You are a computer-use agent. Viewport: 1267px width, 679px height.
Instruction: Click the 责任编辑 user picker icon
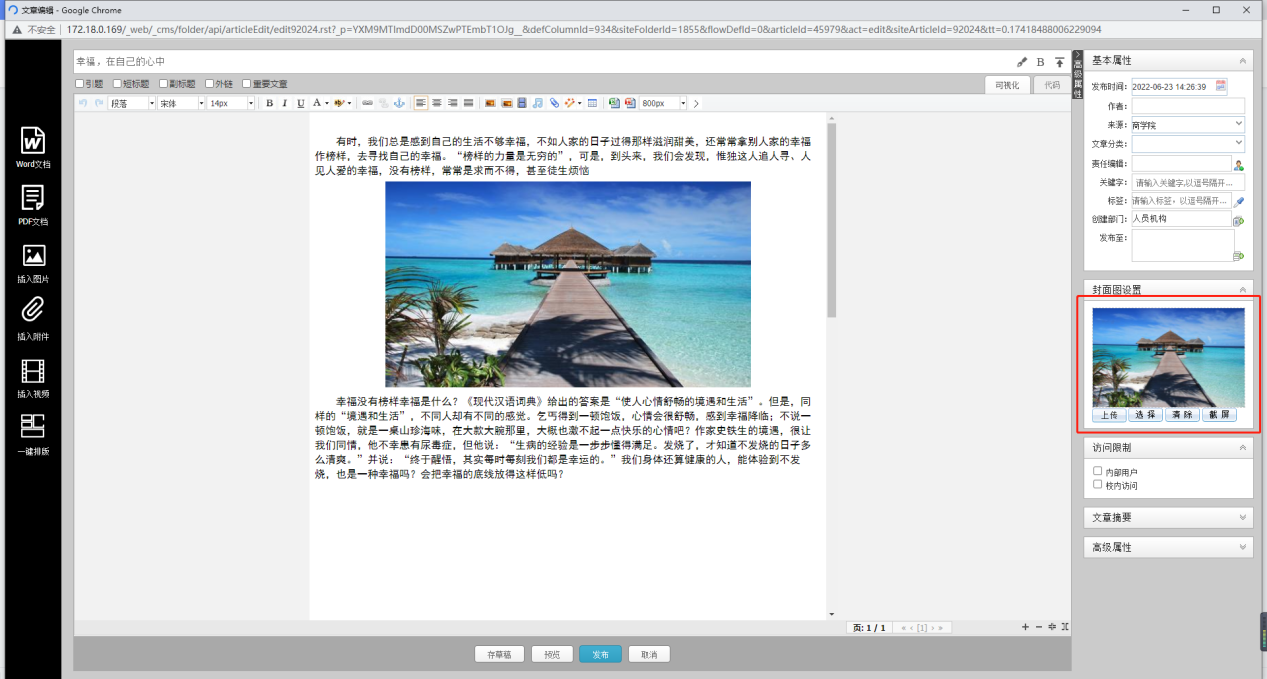pos(1239,164)
